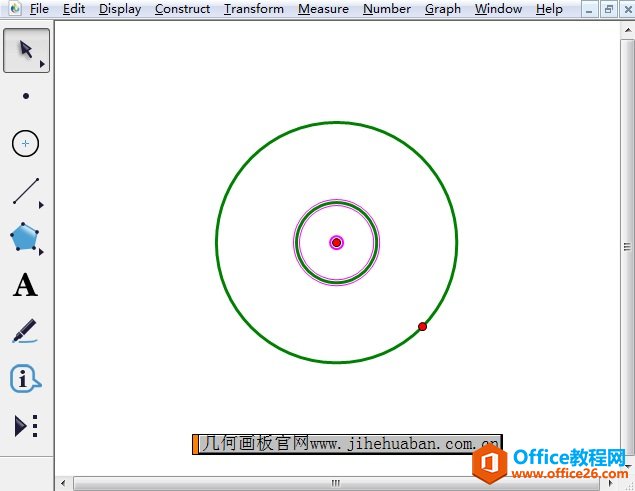
Task: Restore down the document window
Action: coord(608,10)
